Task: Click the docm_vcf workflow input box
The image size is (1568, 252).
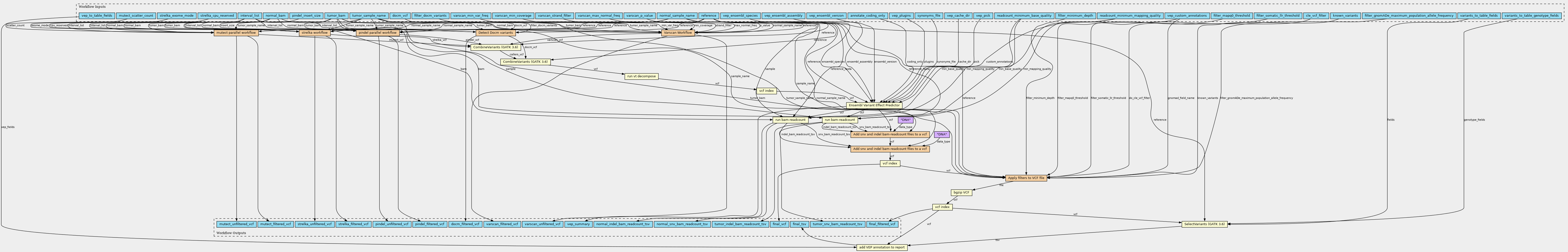Action: 400,15
